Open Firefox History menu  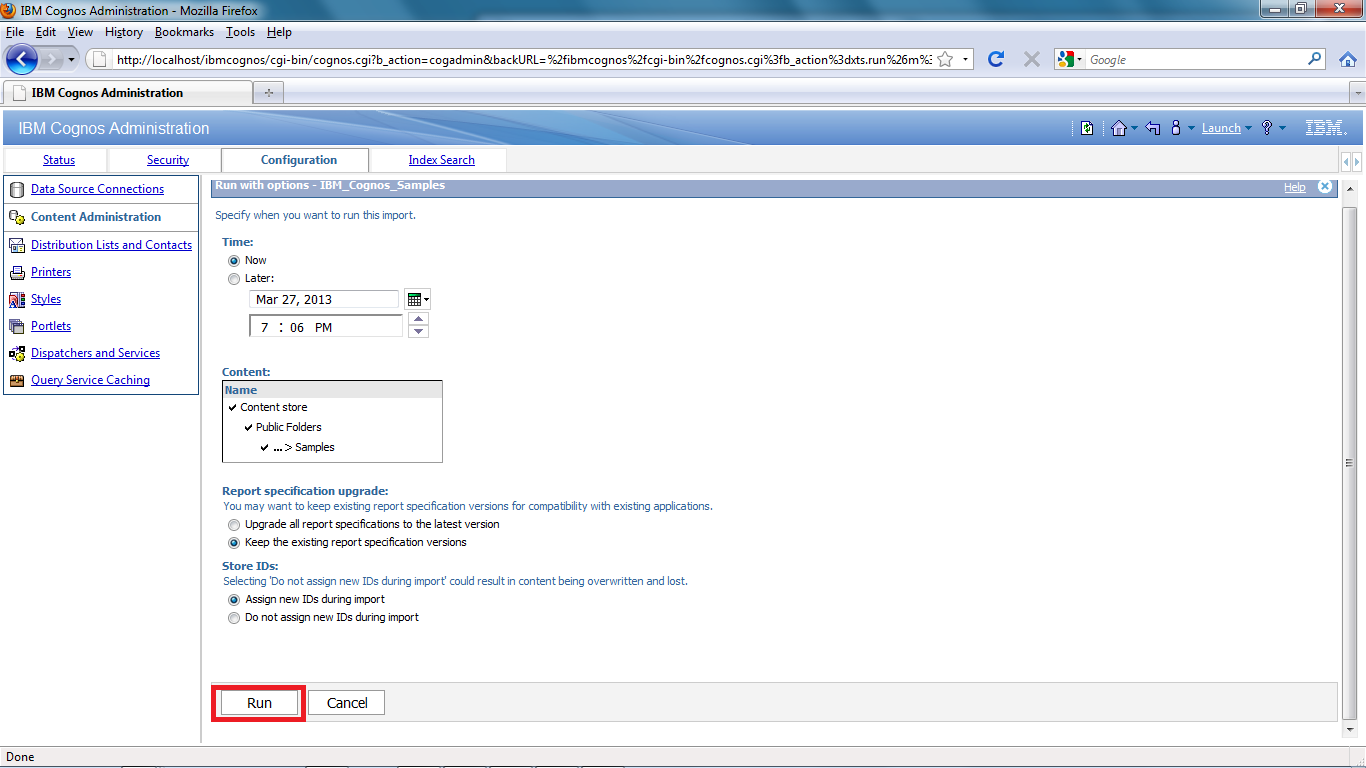click(124, 32)
